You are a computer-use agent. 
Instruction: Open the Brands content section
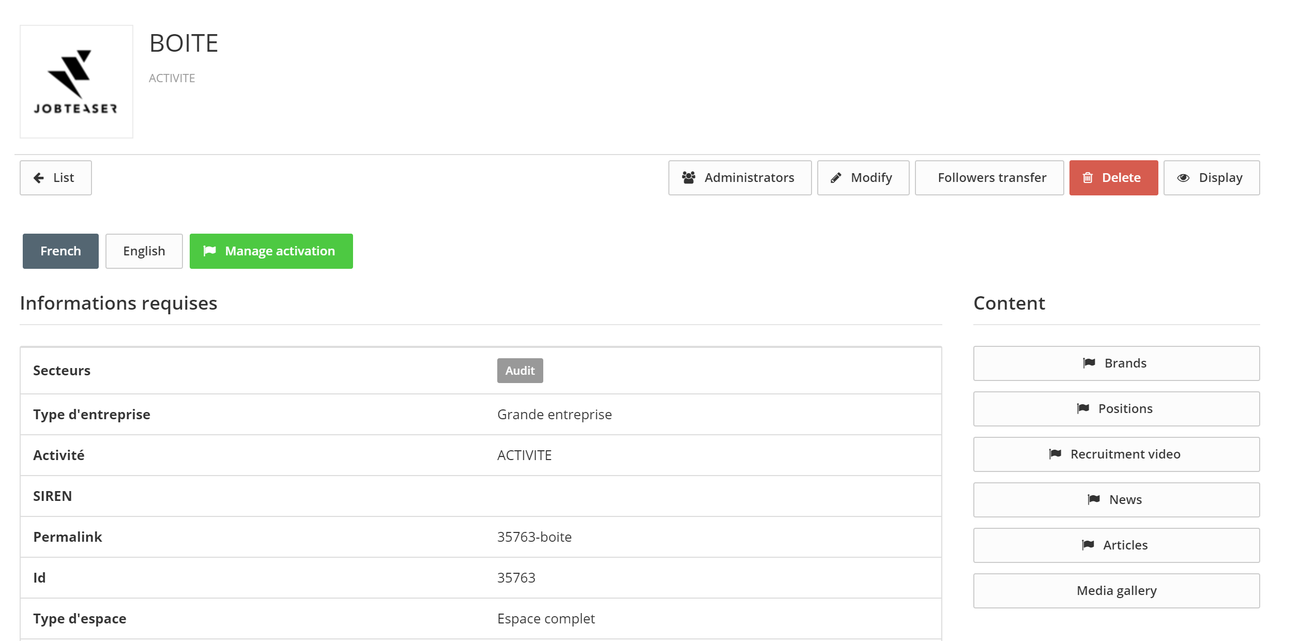[1116, 363]
